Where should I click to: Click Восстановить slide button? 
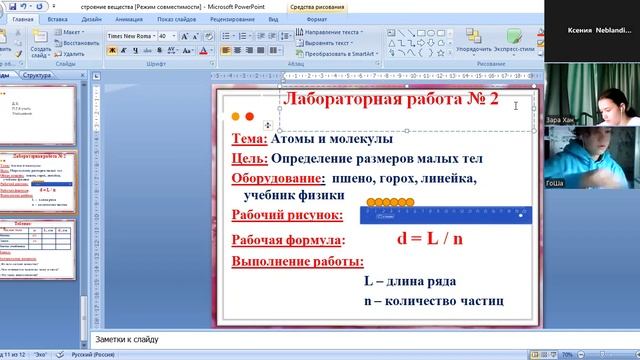[x=77, y=43]
